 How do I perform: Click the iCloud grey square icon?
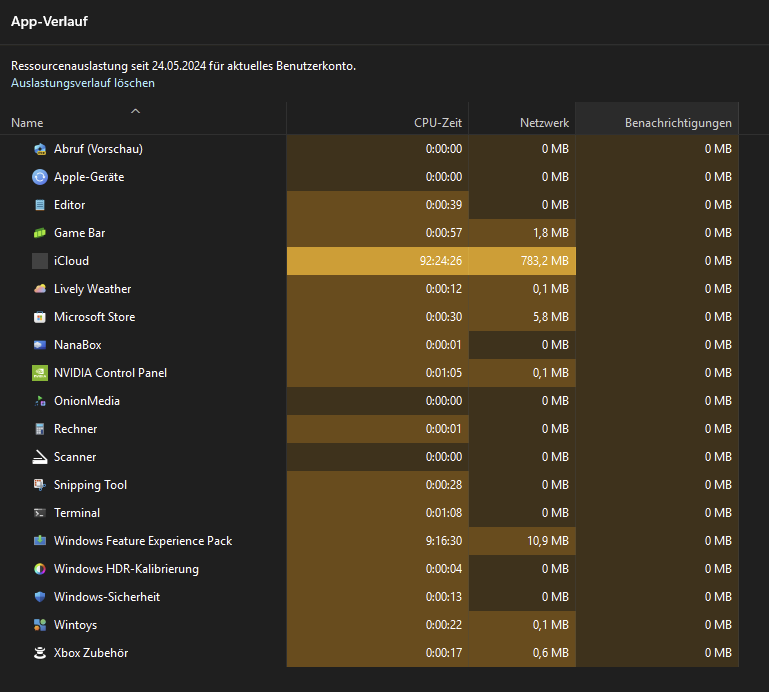tap(40, 261)
